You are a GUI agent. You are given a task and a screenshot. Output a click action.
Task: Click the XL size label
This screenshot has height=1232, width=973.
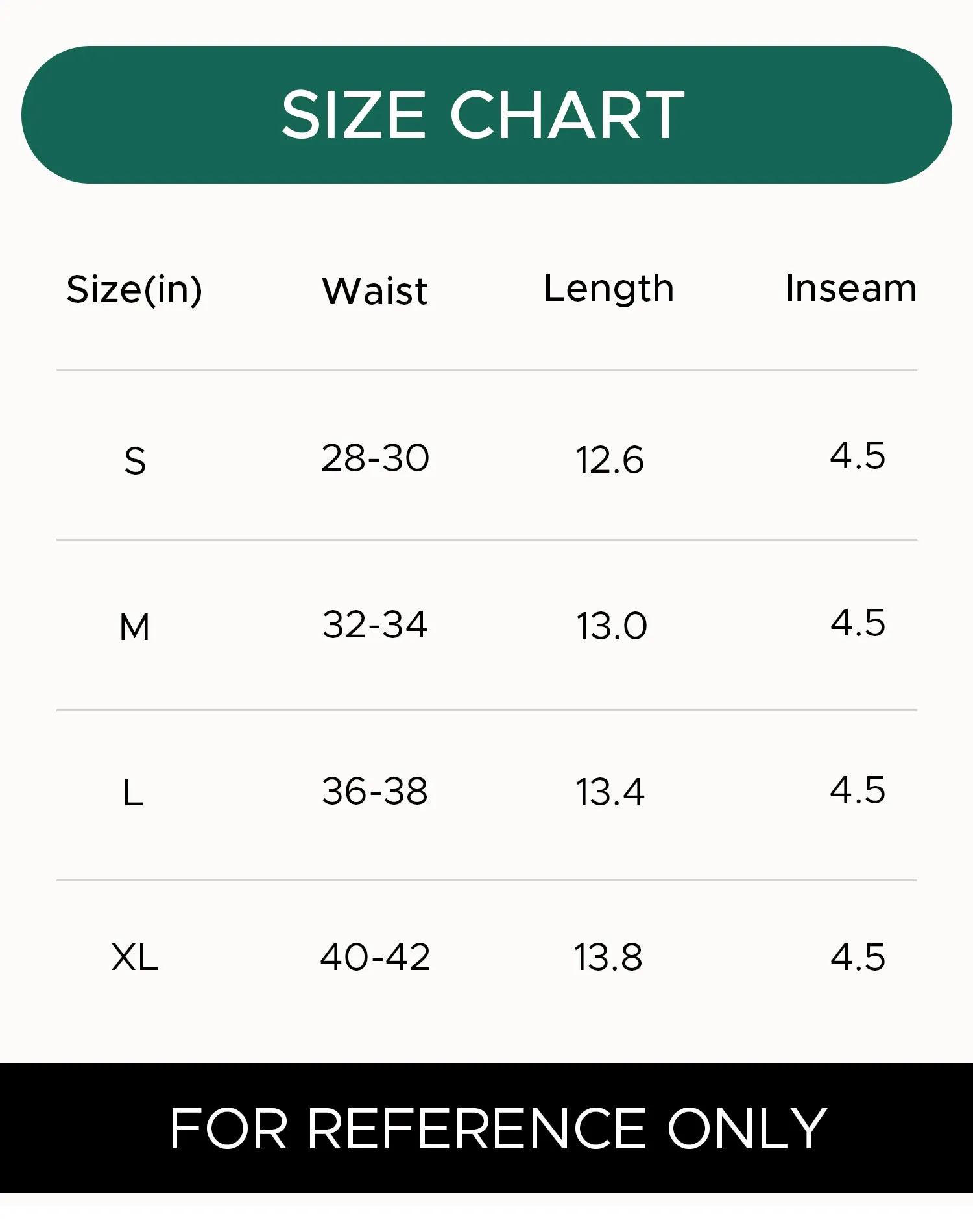[x=134, y=957]
